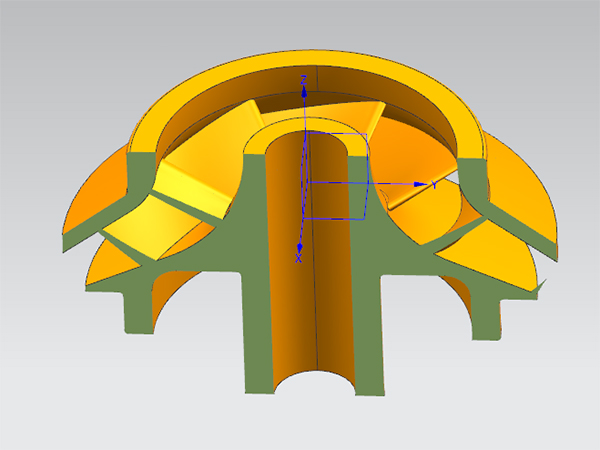
Task: Select the Z axis arrow of the coordinate triad
Action: coord(304,91)
